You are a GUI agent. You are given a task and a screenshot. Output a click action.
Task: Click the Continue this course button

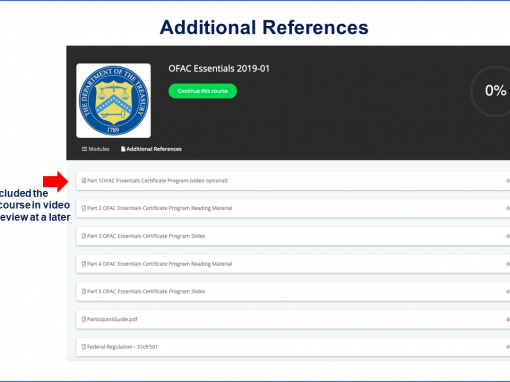(x=203, y=91)
